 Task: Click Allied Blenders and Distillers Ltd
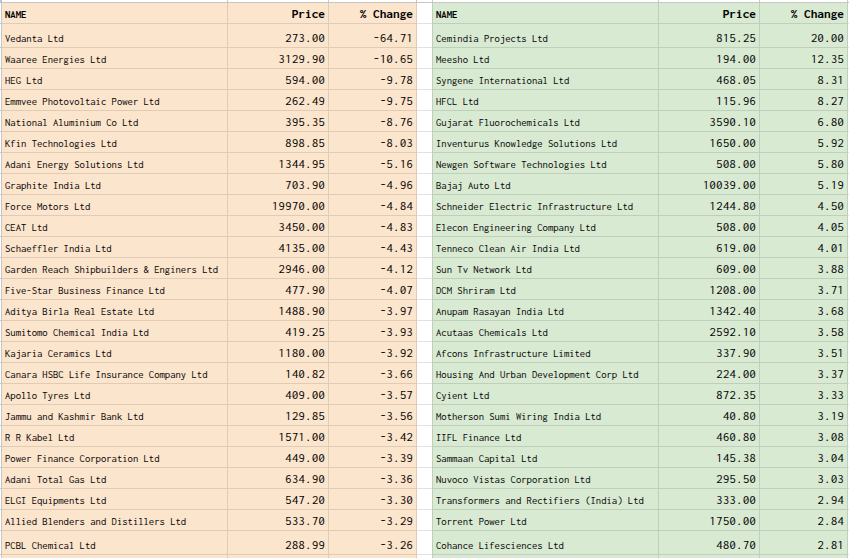point(114,522)
